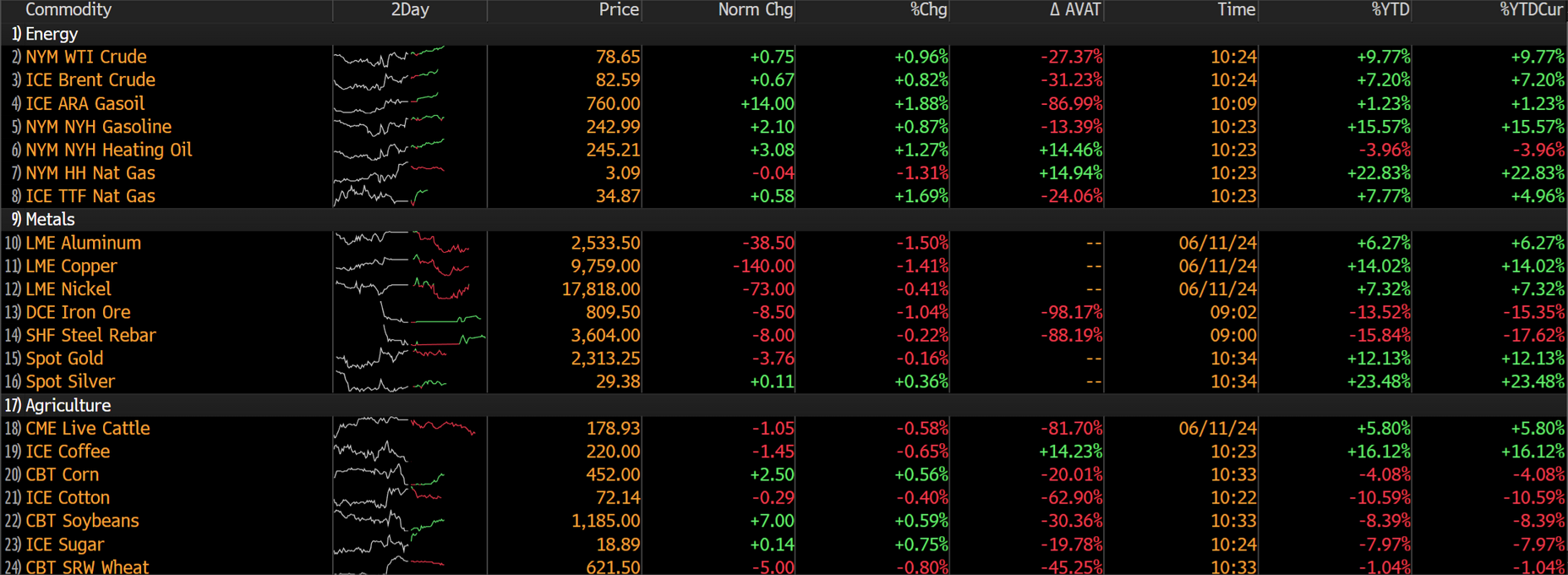Image resolution: width=1568 pixels, height=575 pixels.
Task: Open SHF Steel Rebar row
Action: click(x=784, y=336)
